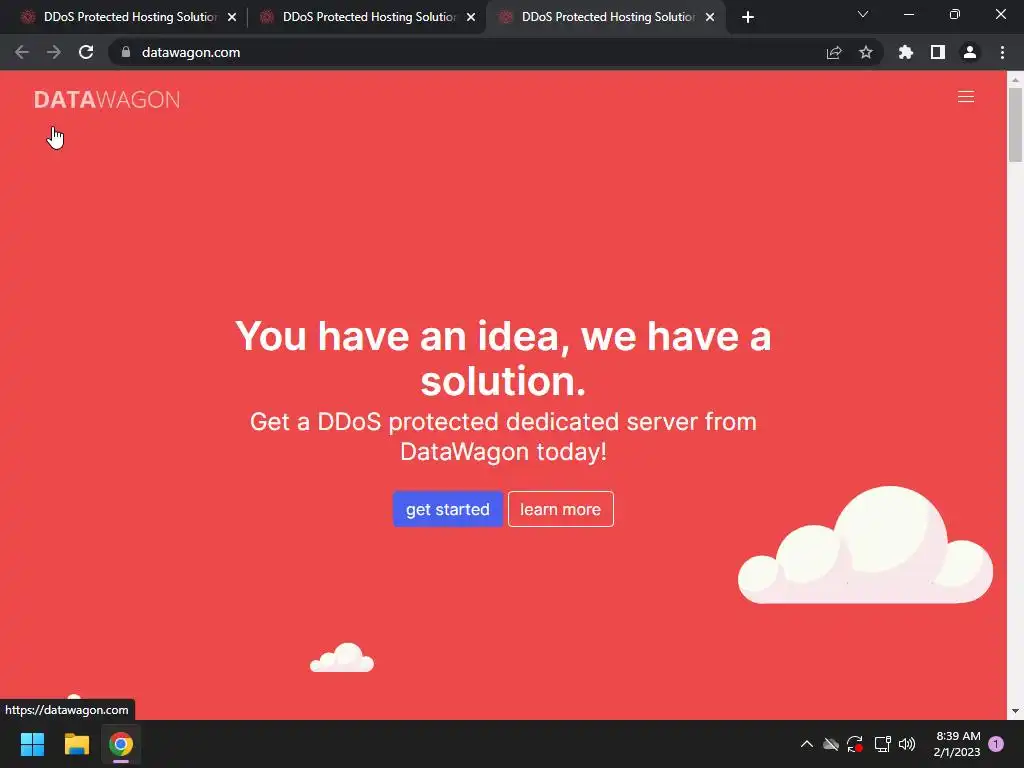The image size is (1024, 768).
Task: Open the notification badge showing 1
Action: [x=996, y=744]
